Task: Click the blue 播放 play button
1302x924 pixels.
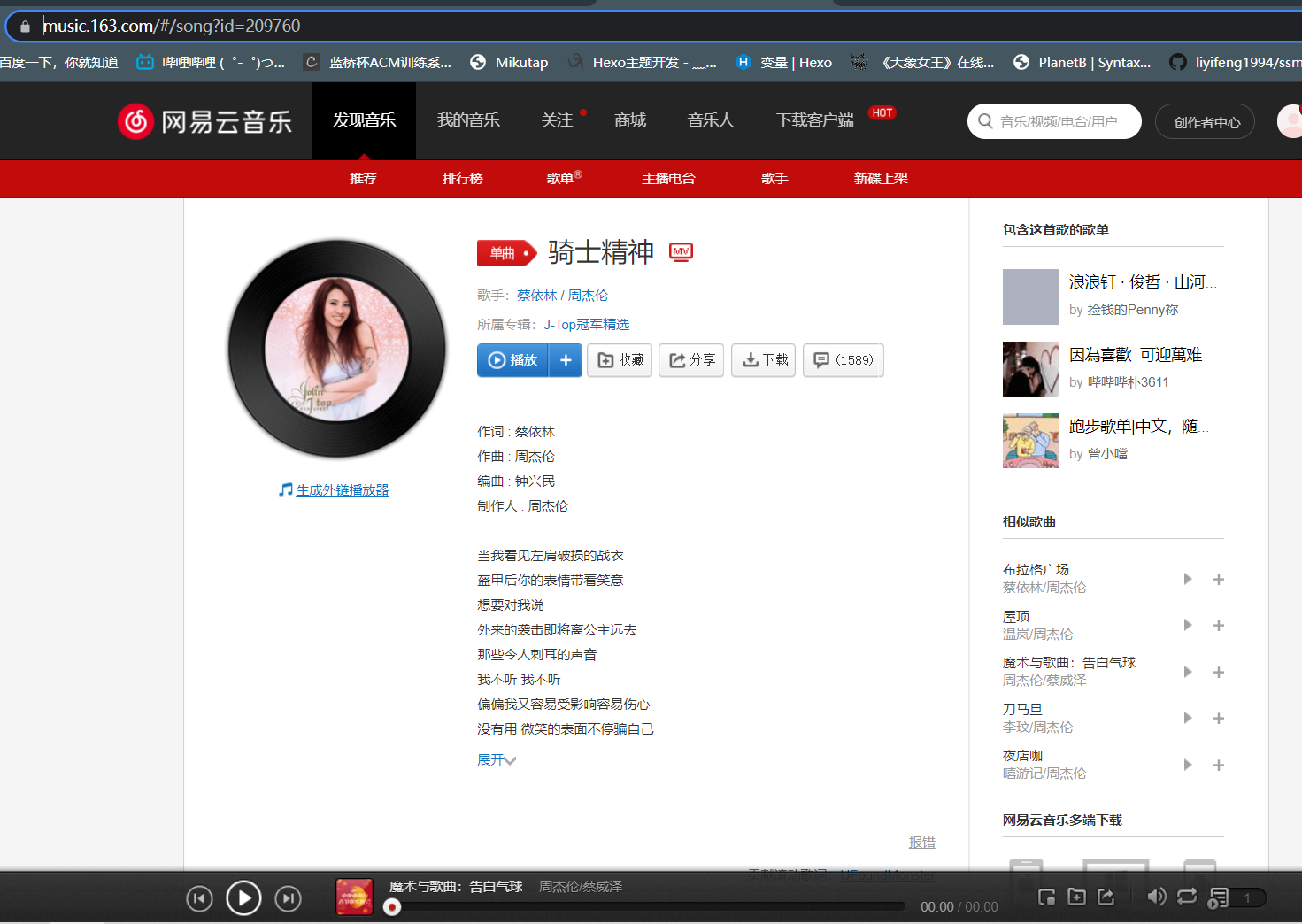Action: click(513, 360)
